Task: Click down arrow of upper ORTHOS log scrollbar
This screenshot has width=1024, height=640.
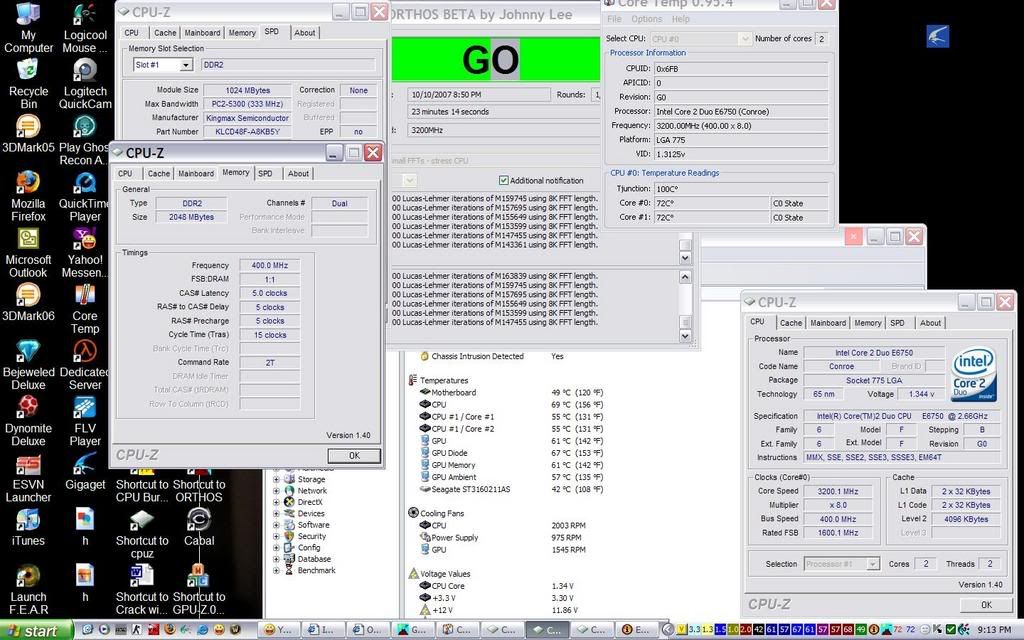Action: click(x=685, y=258)
